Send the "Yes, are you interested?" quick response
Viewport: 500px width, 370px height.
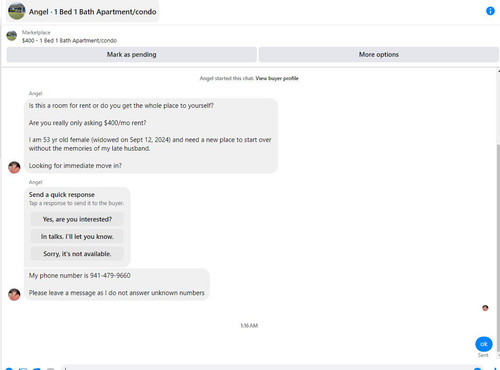pyautogui.click(x=77, y=219)
